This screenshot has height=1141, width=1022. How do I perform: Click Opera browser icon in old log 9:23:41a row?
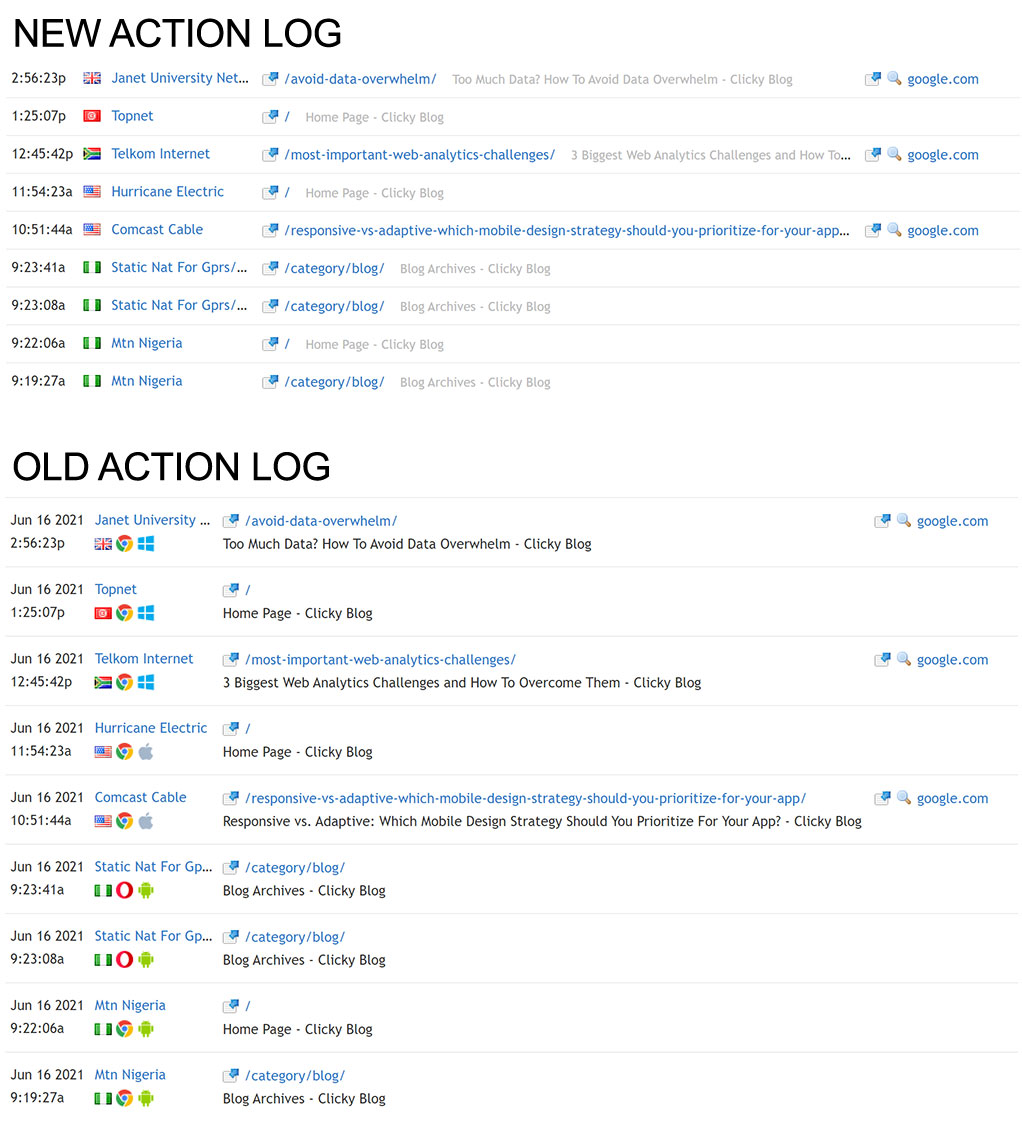click(124, 890)
